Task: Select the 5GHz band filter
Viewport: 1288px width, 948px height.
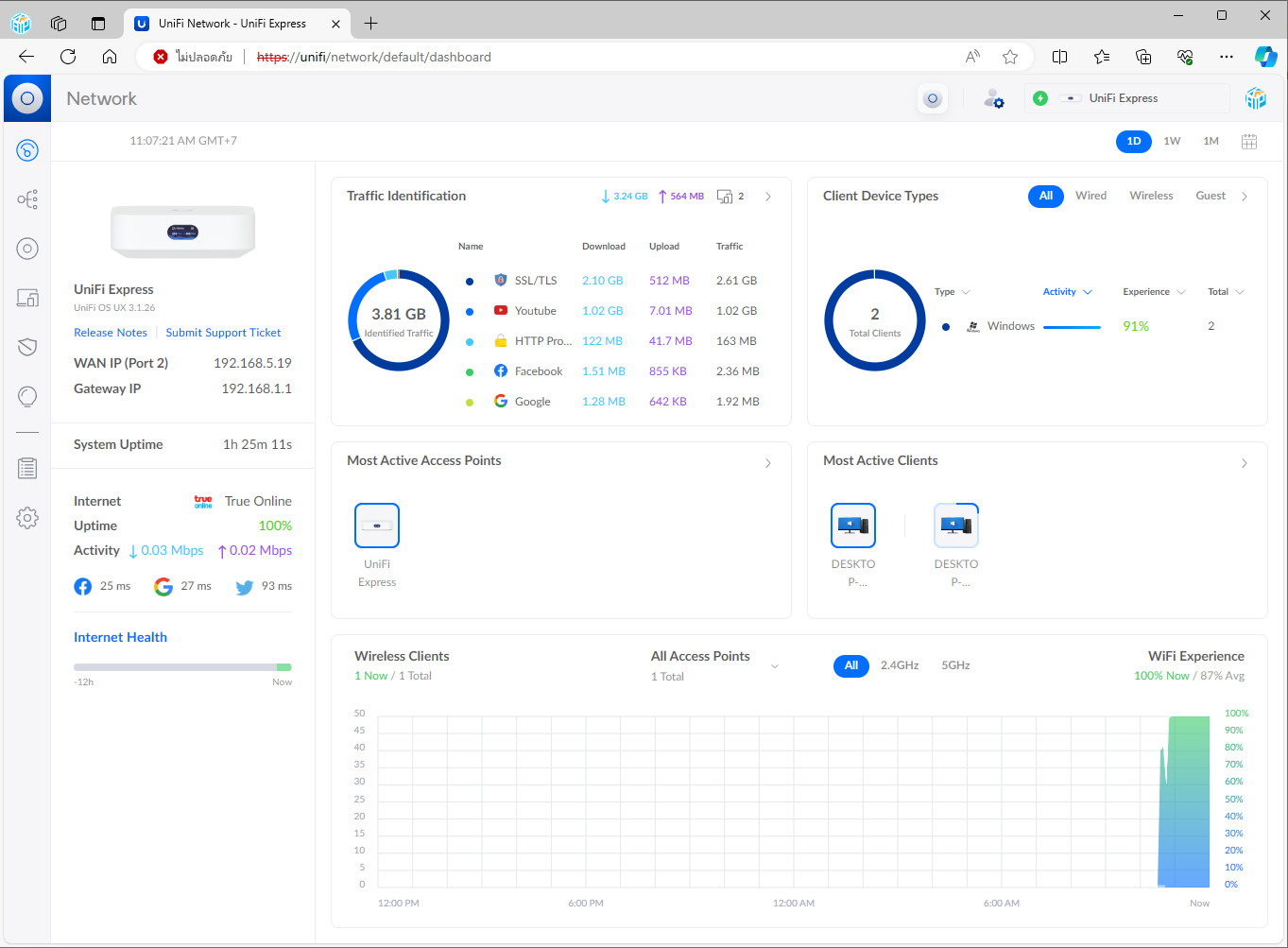Action: pos(955,665)
